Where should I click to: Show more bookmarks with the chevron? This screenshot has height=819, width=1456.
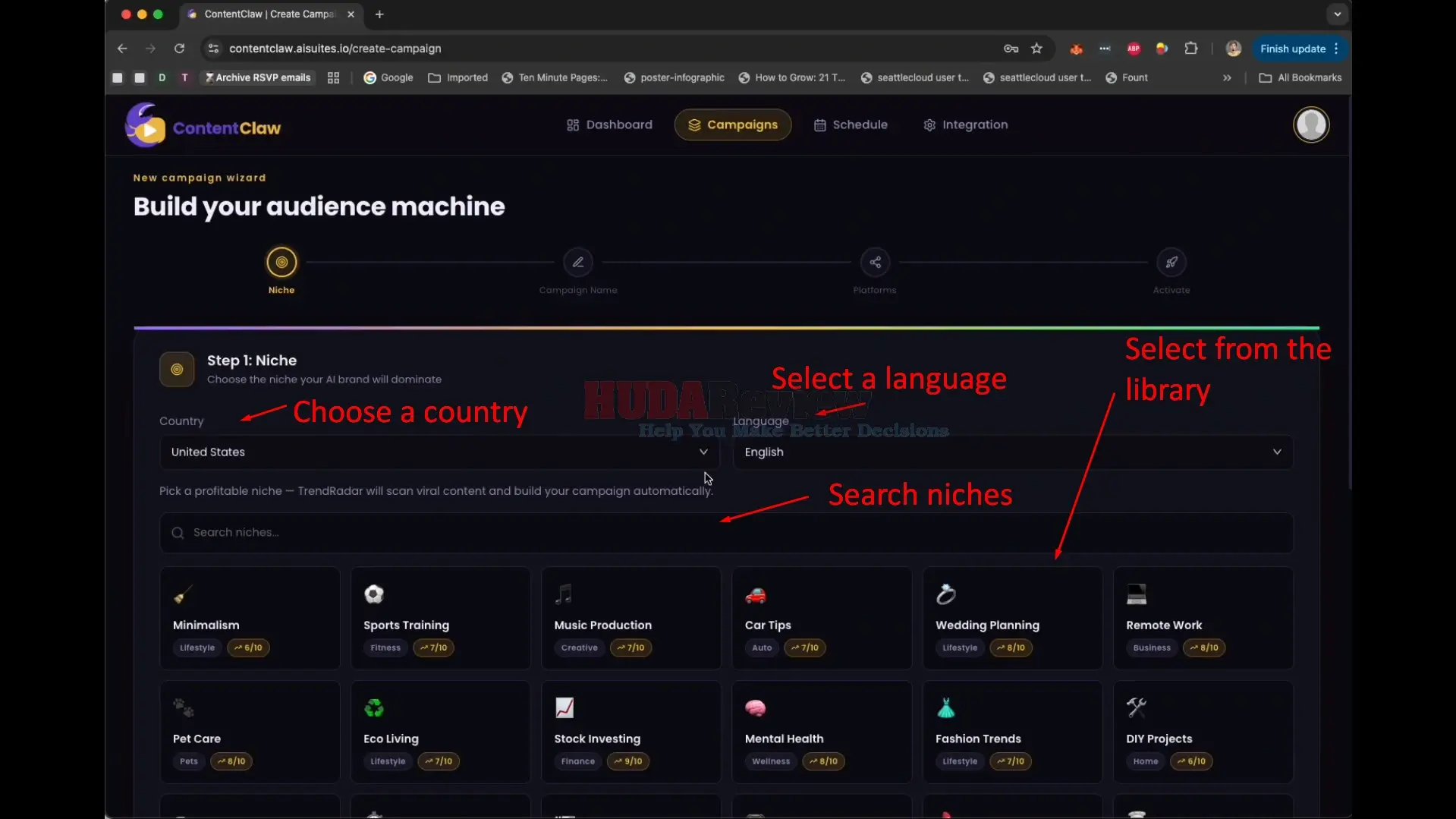[x=1227, y=77]
